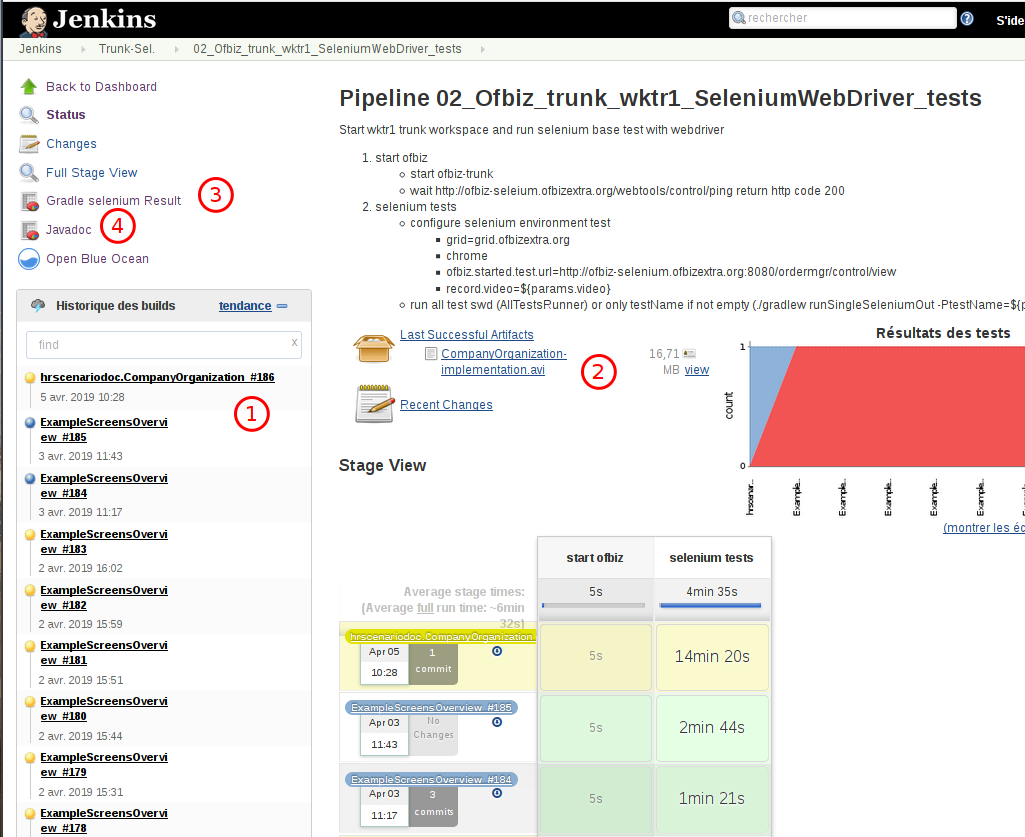This screenshot has height=837, width=1025.
Task: Collapse the trend with the minus icon
Action: coord(282,306)
